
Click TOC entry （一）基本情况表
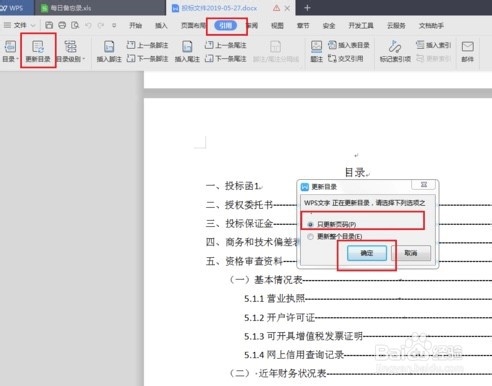click(266, 280)
